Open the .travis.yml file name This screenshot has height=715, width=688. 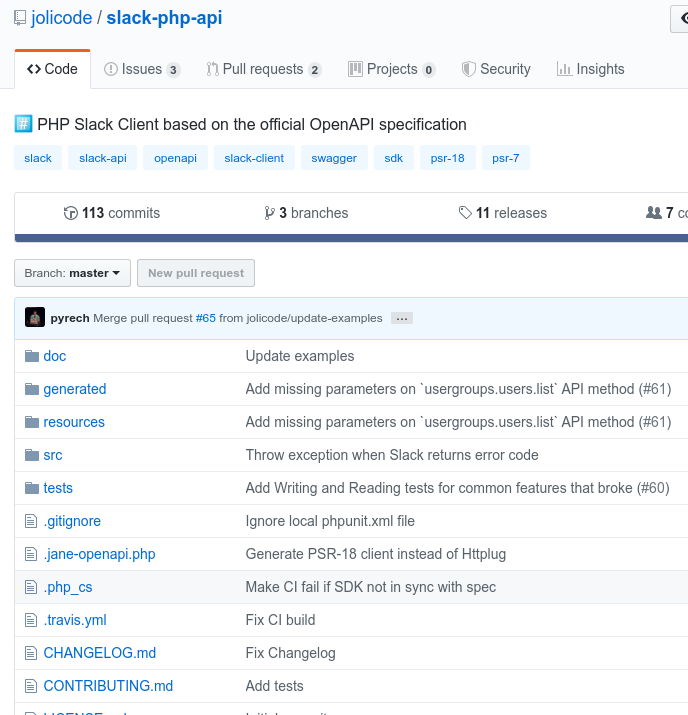[75, 620]
